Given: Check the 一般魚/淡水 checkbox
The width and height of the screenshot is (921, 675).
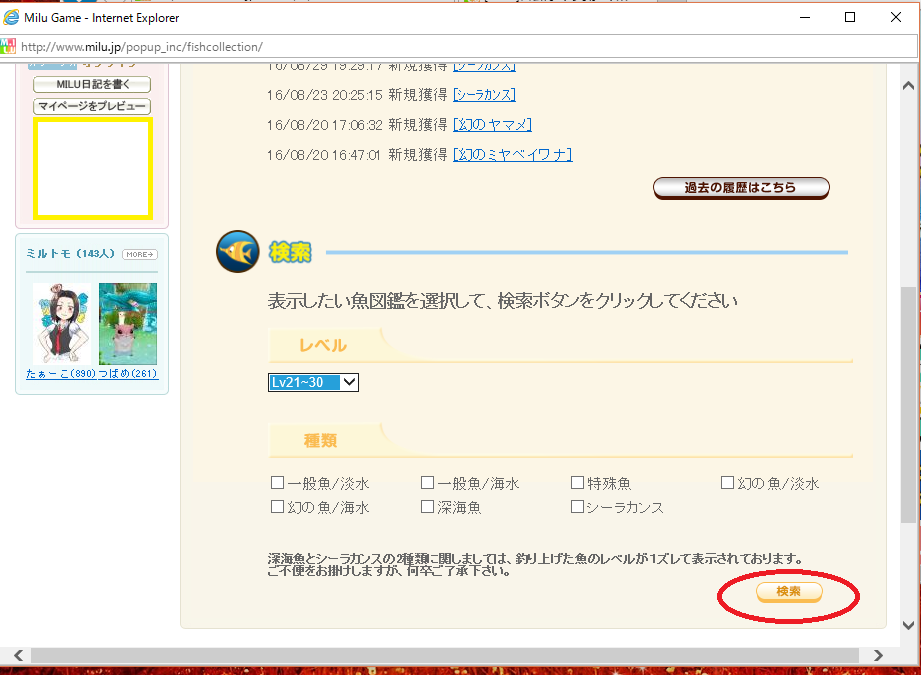Looking at the screenshot, I should click(278, 483).
